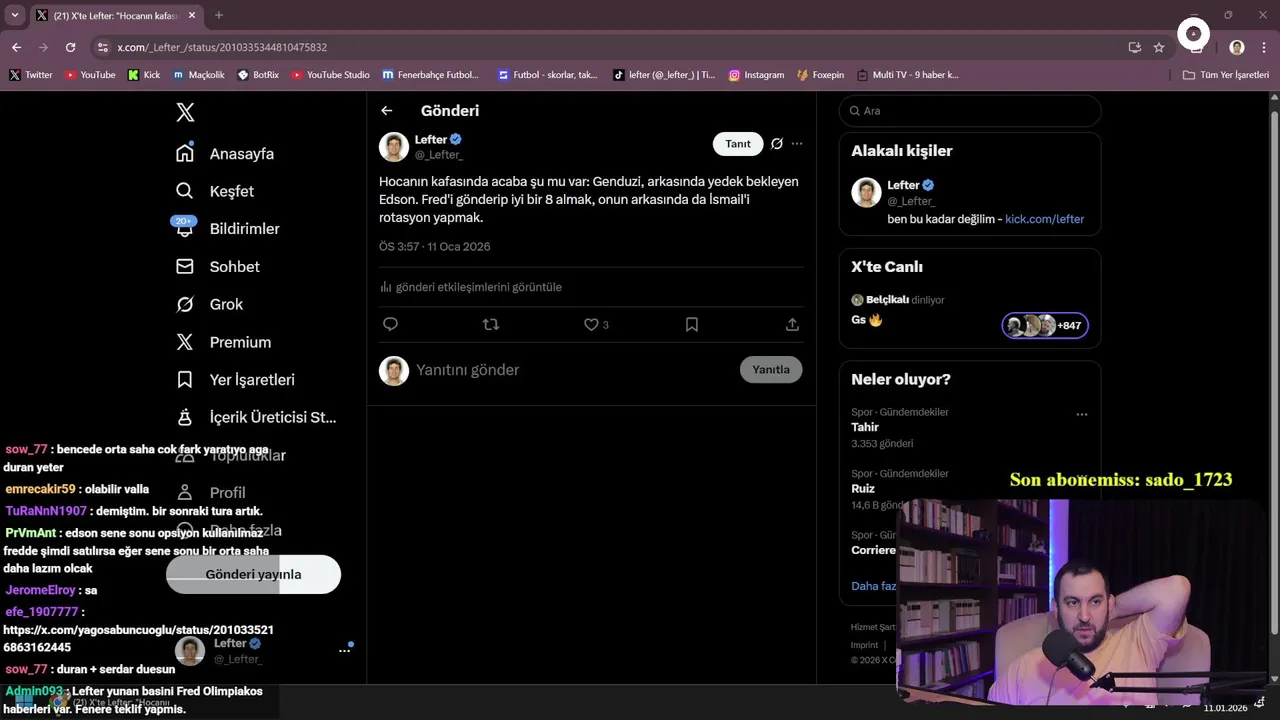Click the share post icon

tap(792, 324)
